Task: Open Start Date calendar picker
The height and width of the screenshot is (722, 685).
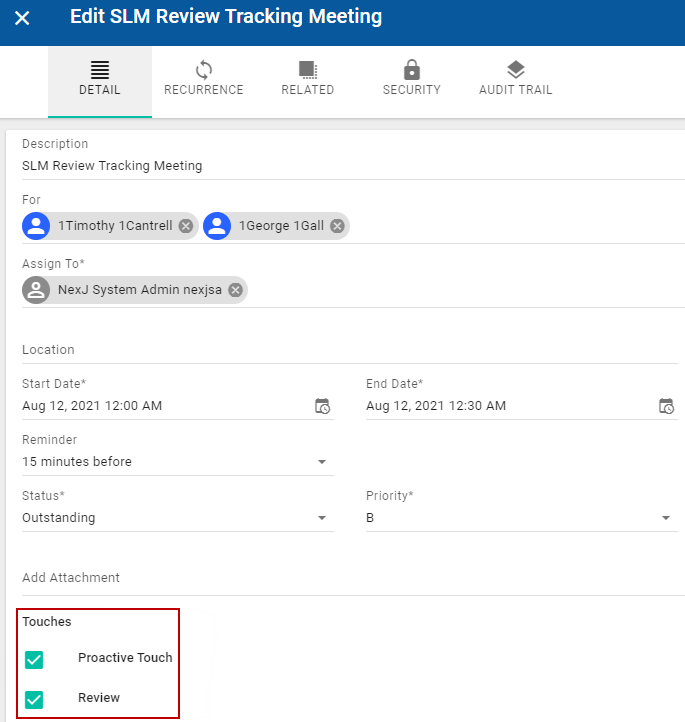Action: [x=322, y=406]
